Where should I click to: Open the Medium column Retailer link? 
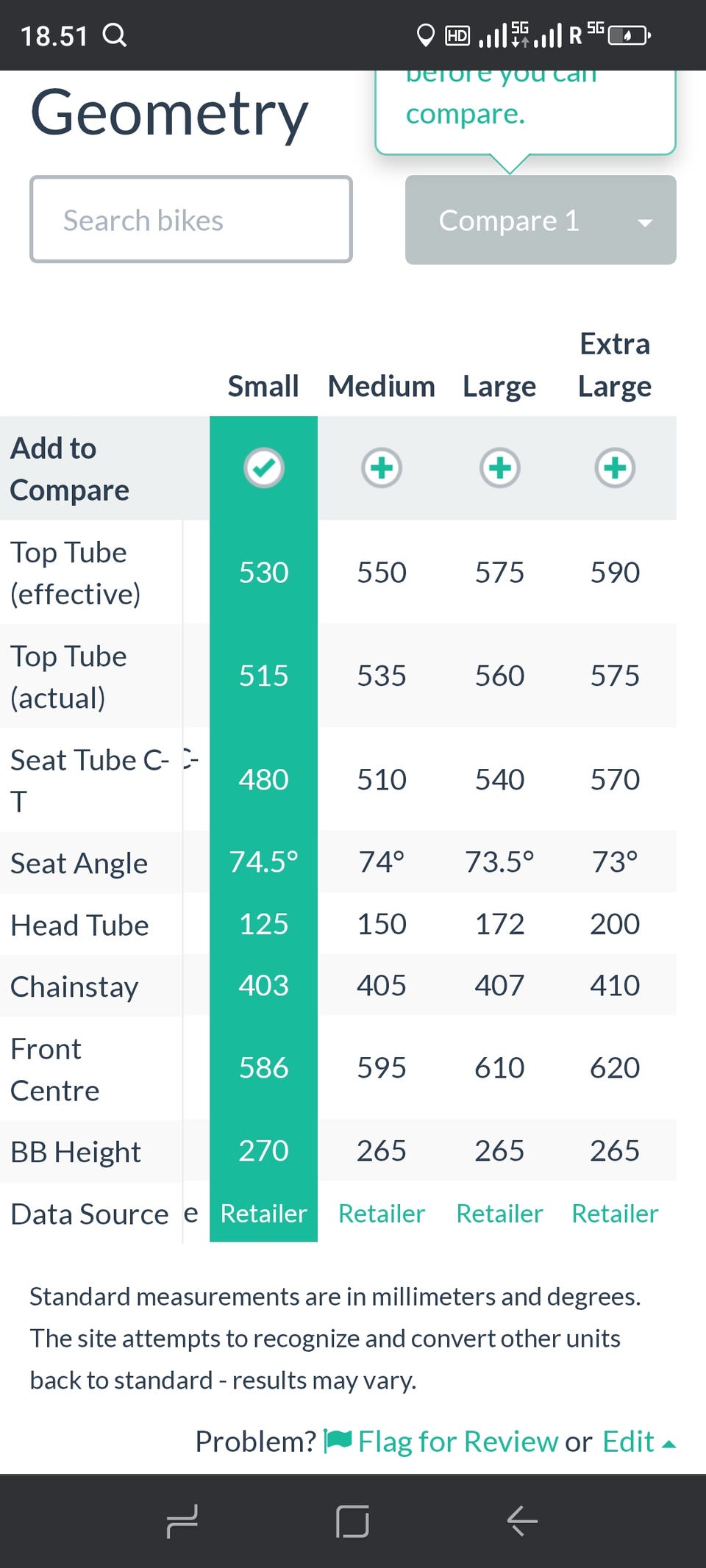[381, 1214]
